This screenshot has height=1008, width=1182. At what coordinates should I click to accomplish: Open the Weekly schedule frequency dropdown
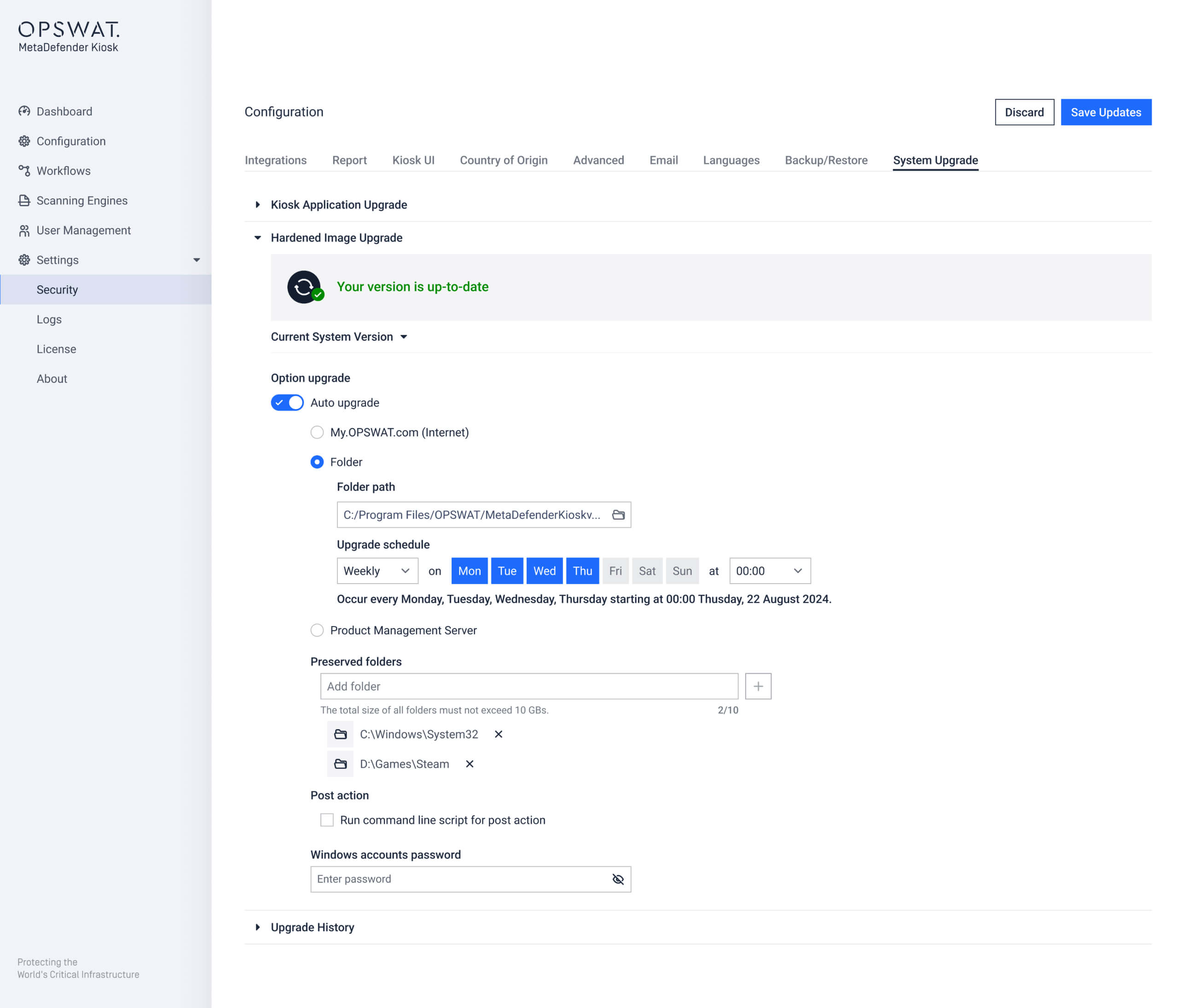tap(377, 571)
